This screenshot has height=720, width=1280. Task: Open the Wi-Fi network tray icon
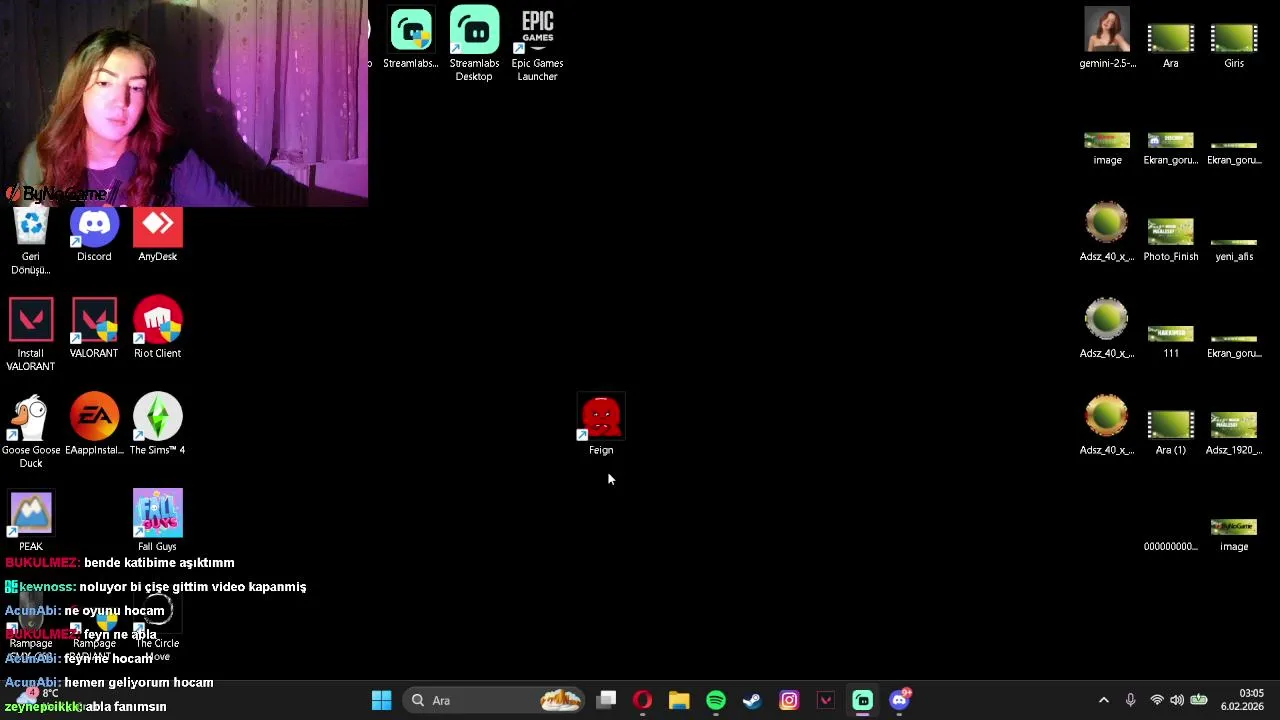click(1157, 700)
